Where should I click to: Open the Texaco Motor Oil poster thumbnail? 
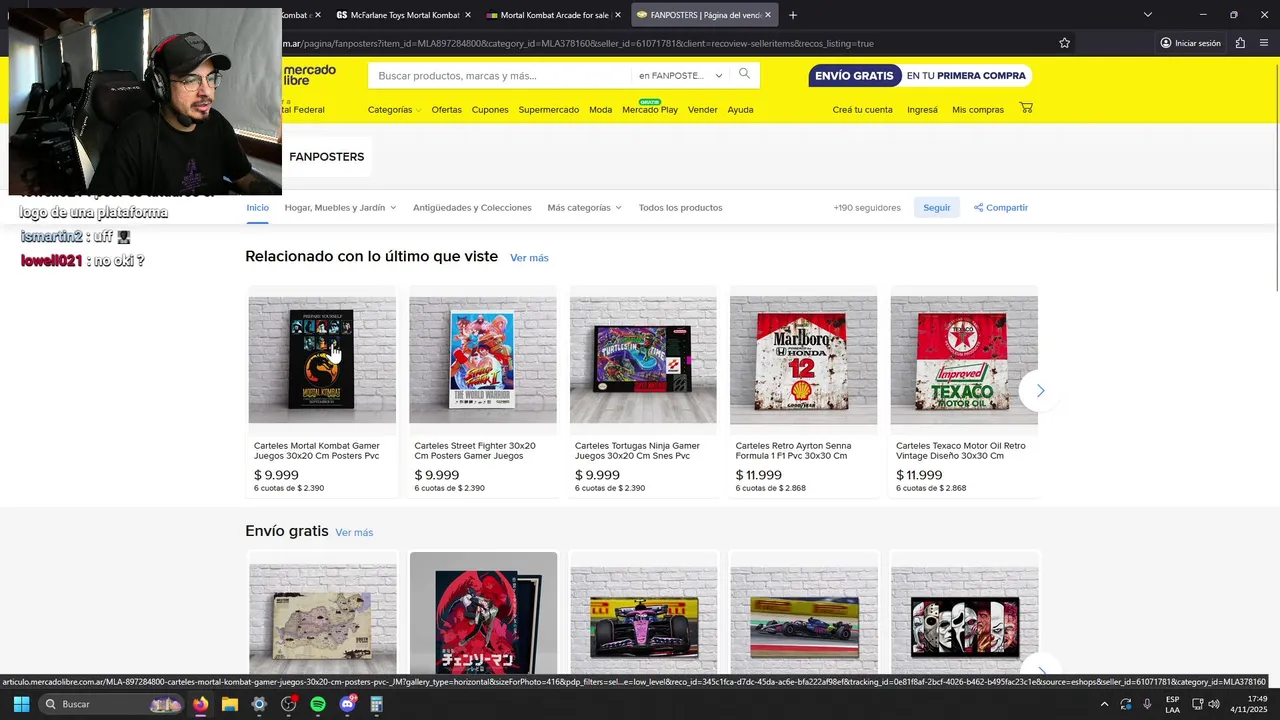pos(964,360)
